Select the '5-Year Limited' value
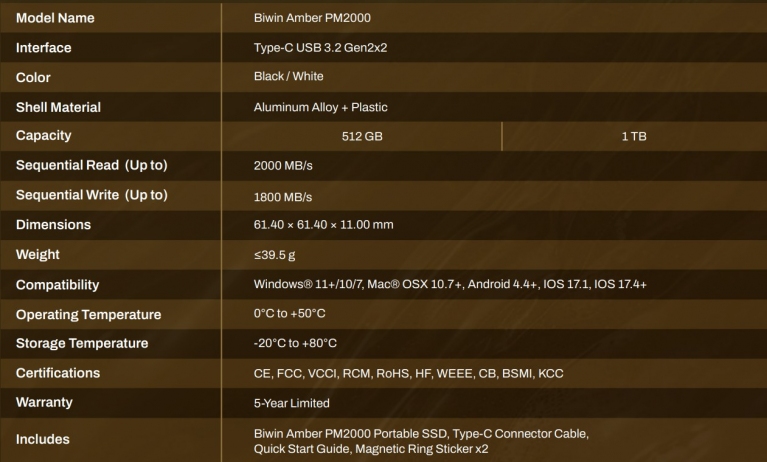The width and height of the screenshot is (767, 462). click(x=292, y=403)
